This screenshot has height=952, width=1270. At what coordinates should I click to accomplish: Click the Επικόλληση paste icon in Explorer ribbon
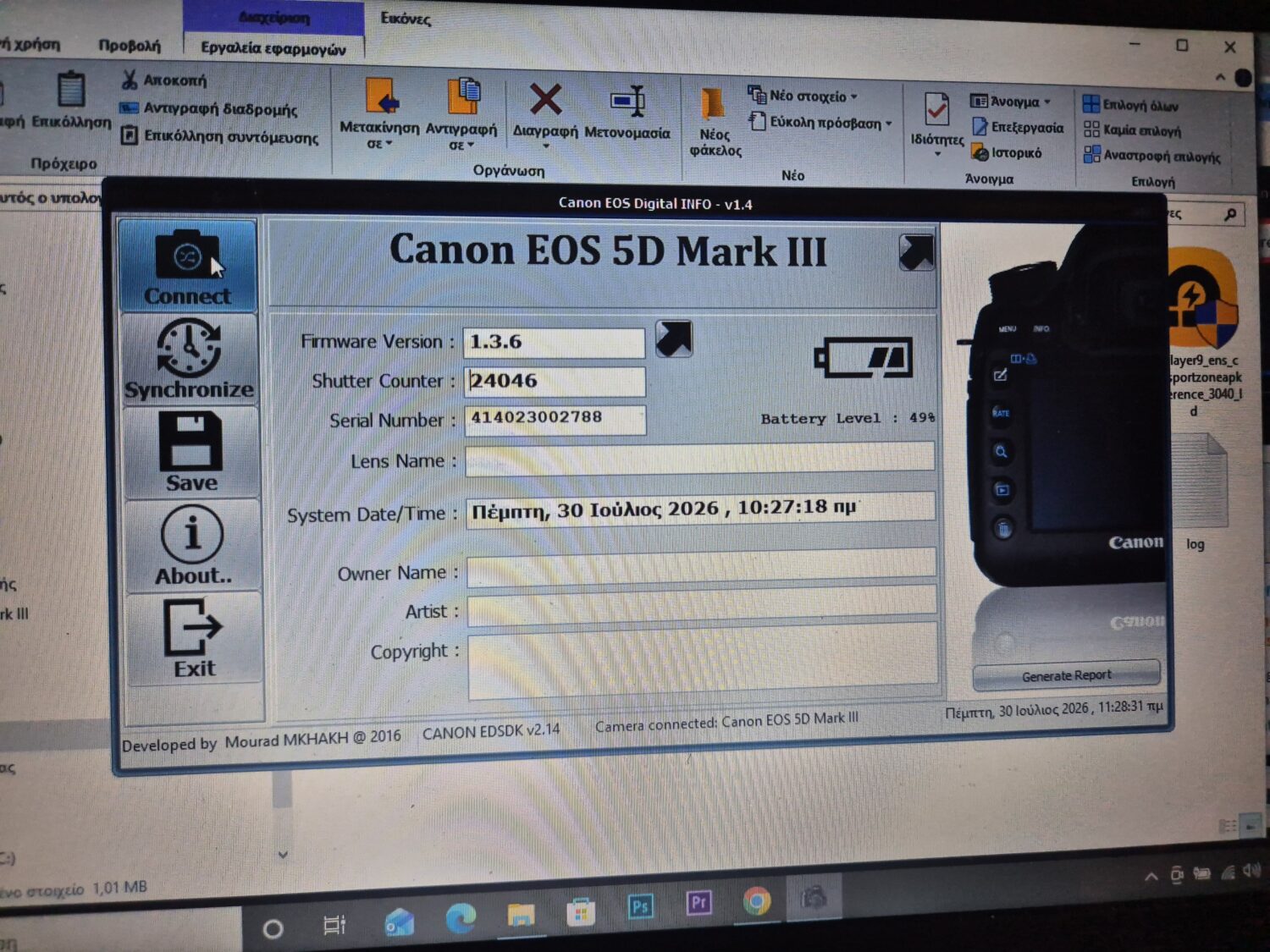(71, 90)
